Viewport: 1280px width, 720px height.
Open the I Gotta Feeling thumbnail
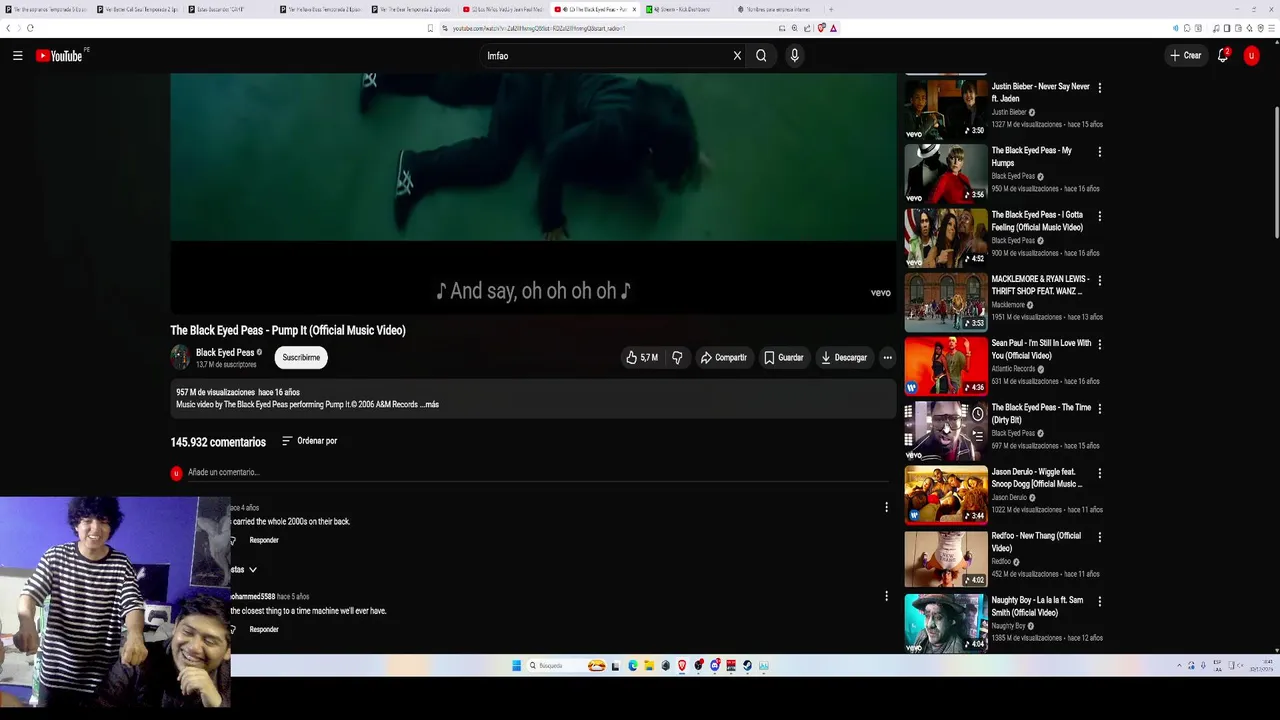click(945, 237)
